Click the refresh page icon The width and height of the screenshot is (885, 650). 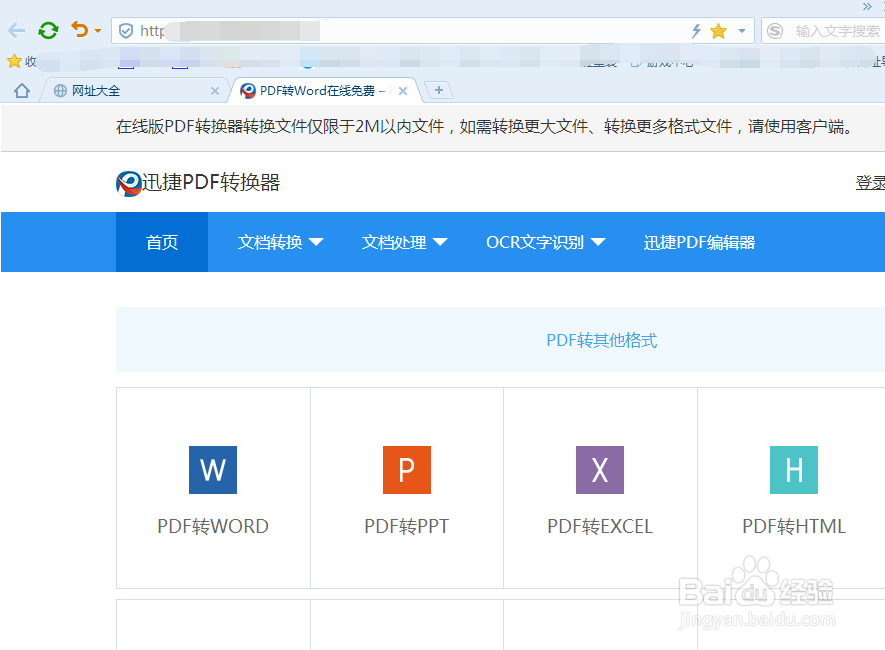(x=48, y=30)
